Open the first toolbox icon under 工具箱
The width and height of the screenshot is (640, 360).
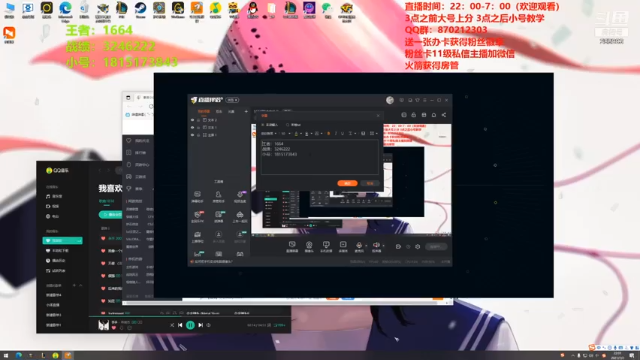pyautogui.click(x=197, y=196)
